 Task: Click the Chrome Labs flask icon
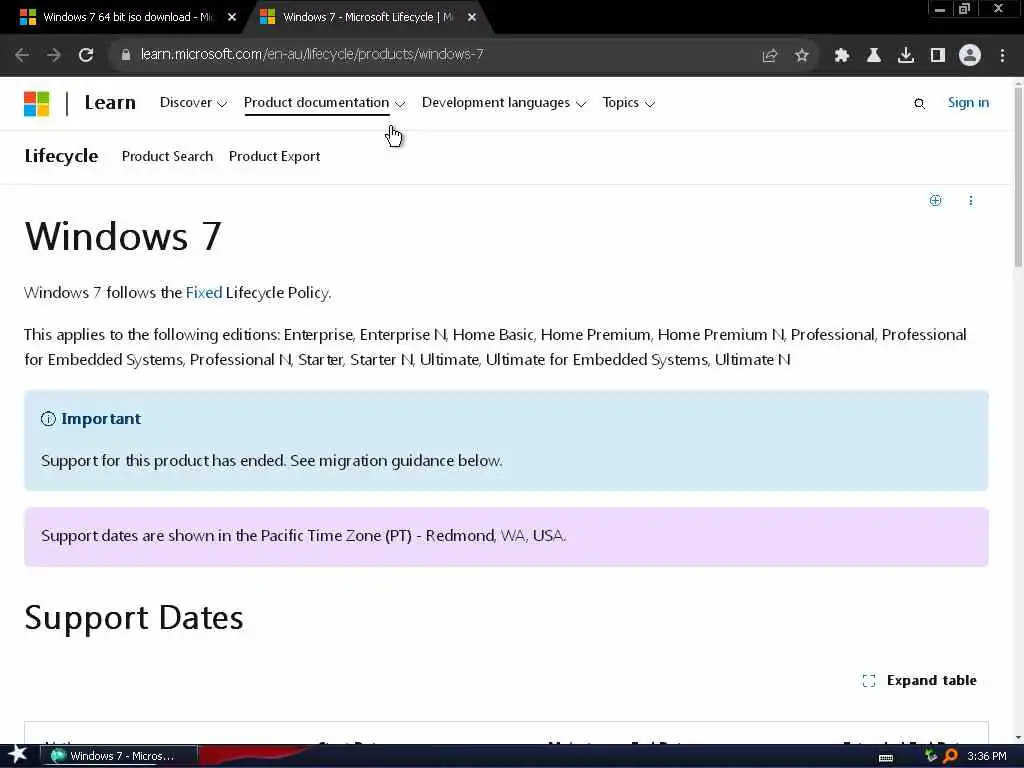(x=874, y=56)
